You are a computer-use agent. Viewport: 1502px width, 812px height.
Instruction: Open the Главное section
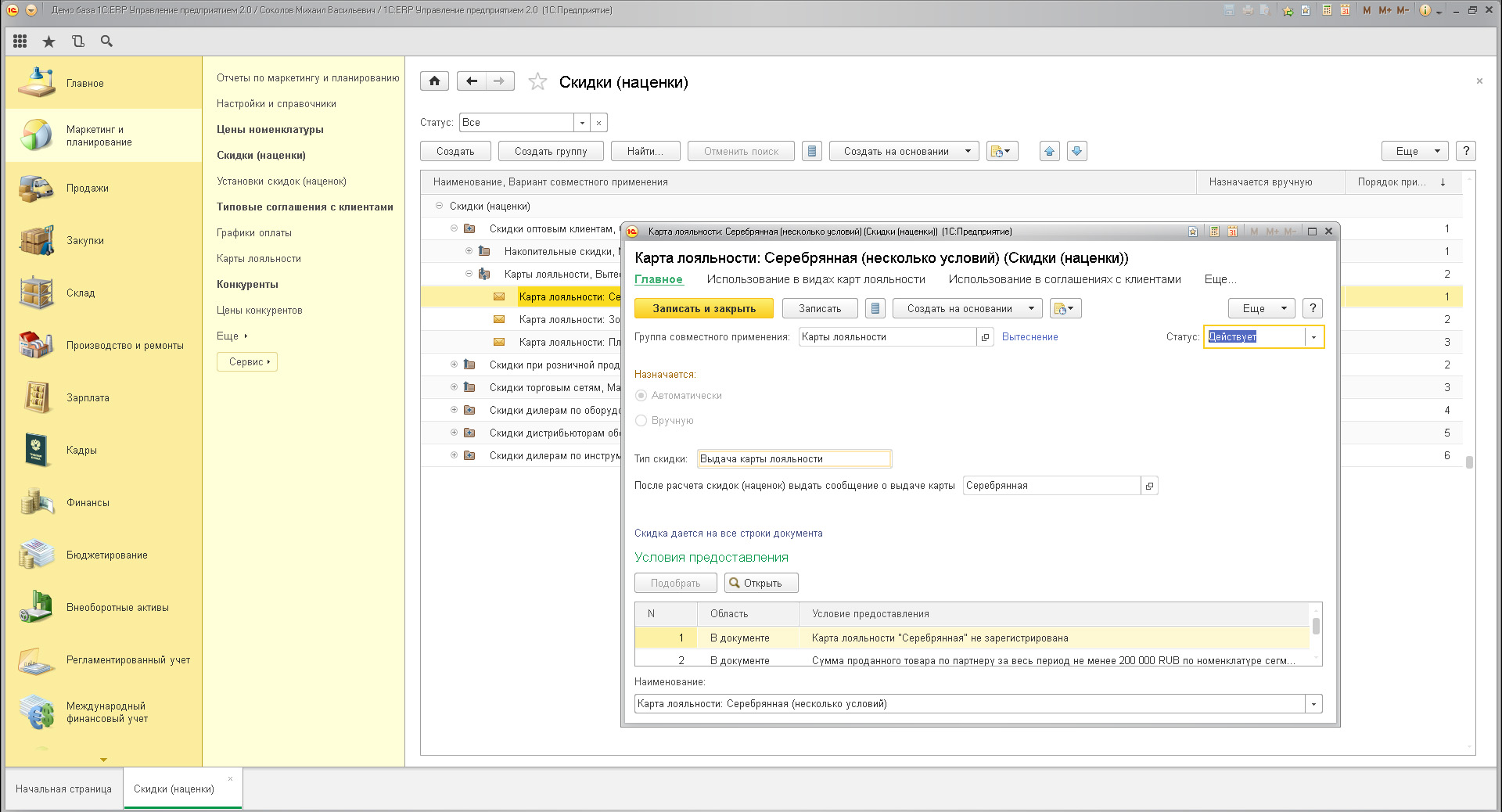coord(103,83)
